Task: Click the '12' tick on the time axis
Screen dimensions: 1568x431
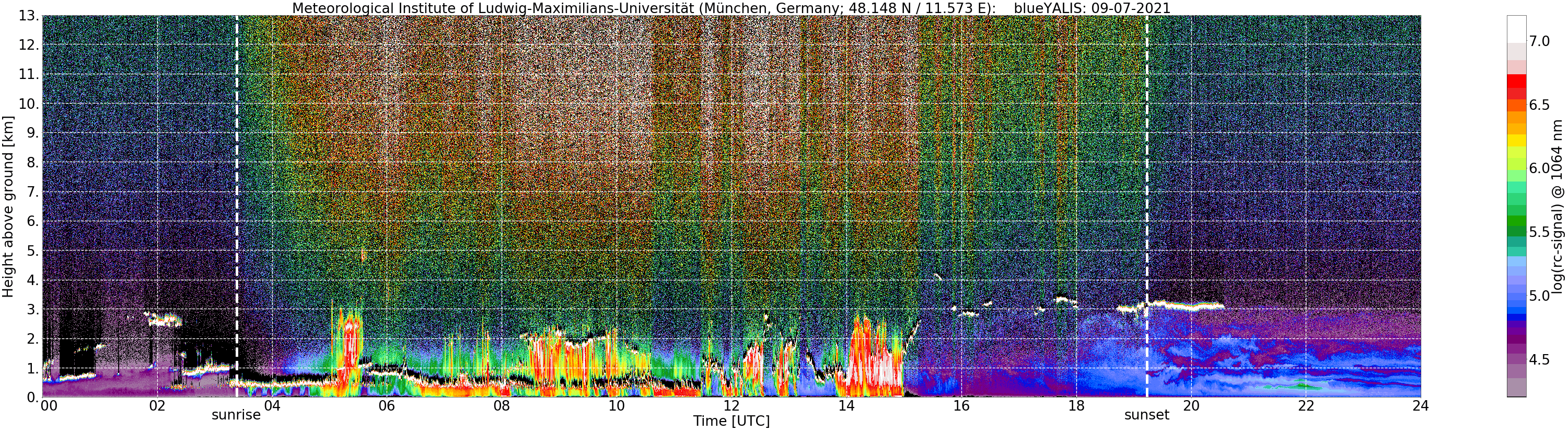Action: click(731, 406)
